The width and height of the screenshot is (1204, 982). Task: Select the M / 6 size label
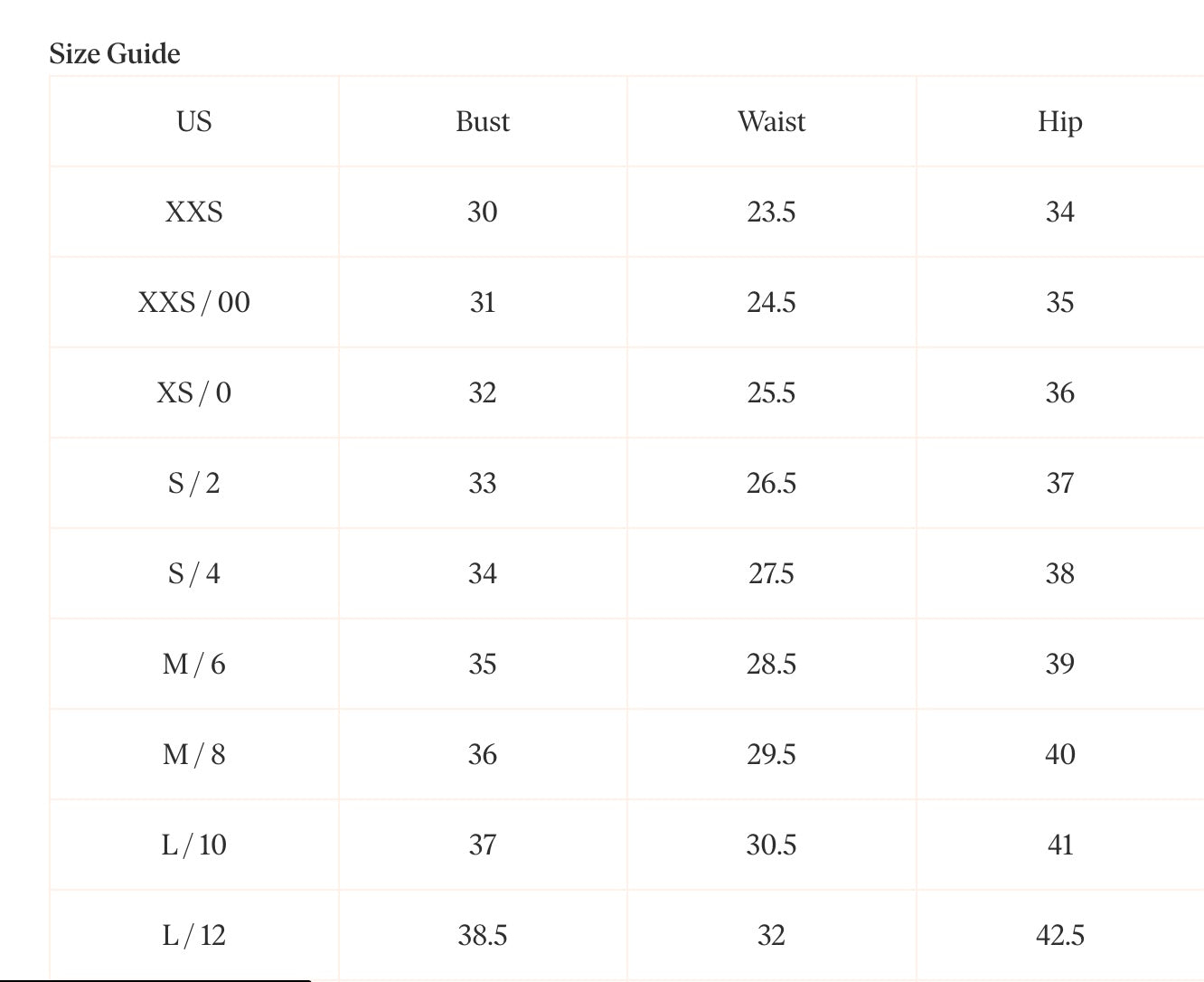coord(194,664)
